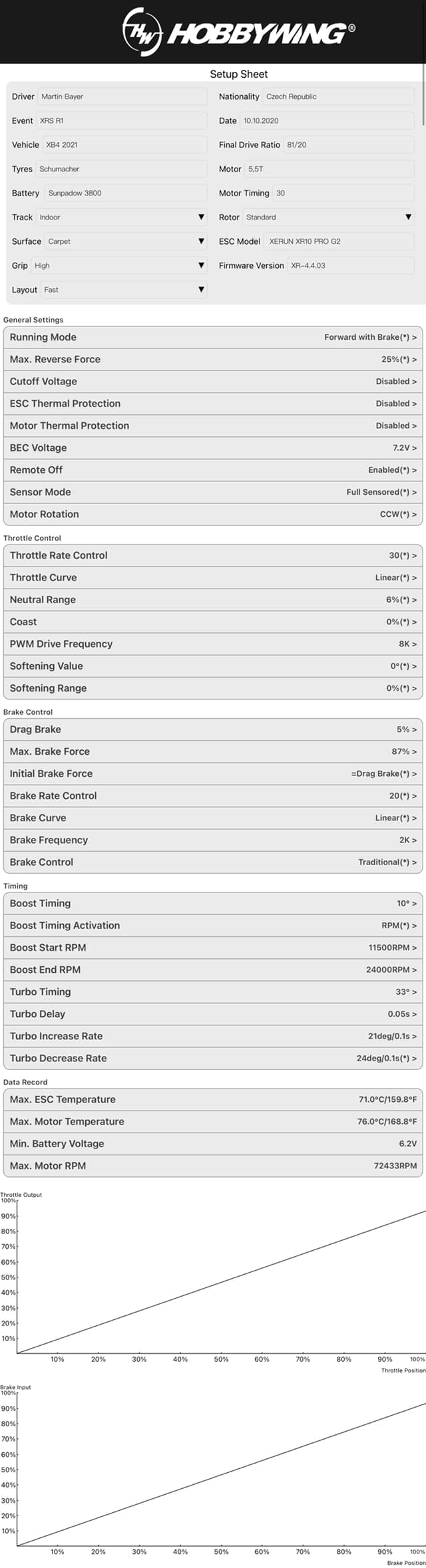426x1568 pixels.
Task: Open the Motor Rotation setting row
Action: pyautogui.click(x=213, y=514)
